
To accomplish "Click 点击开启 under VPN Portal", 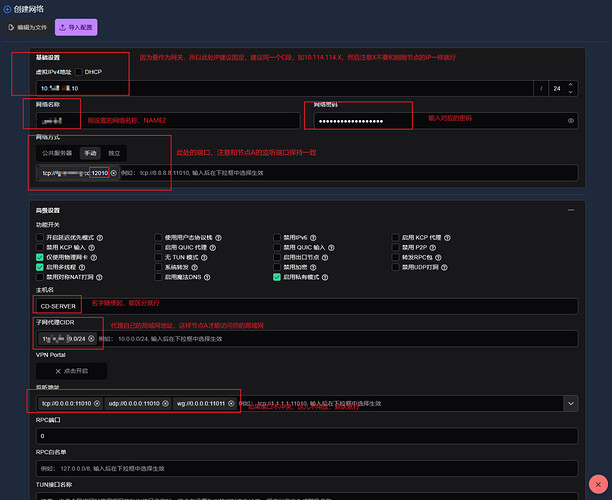I will [x=71, y=371].
